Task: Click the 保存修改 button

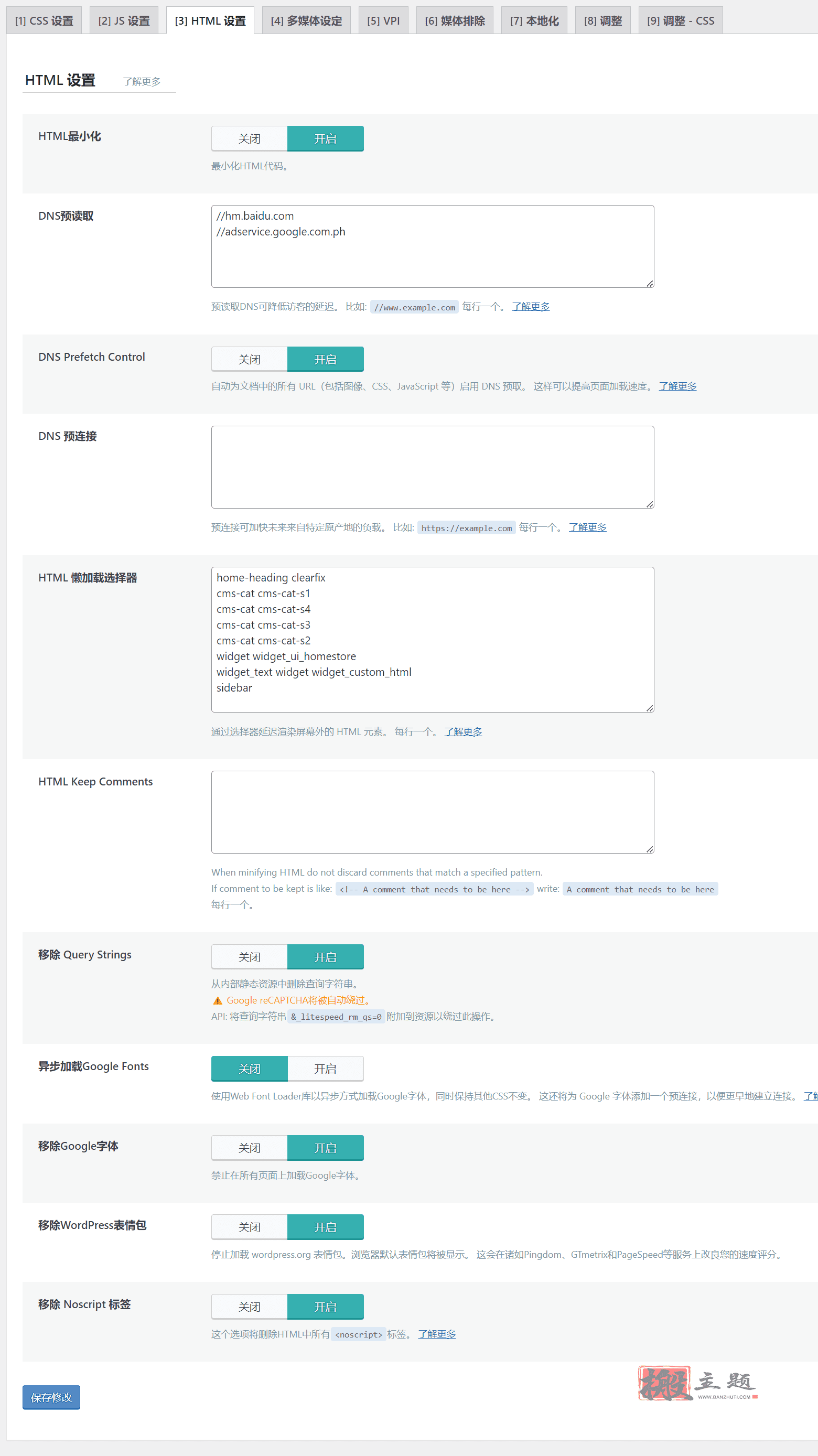Action: tap(51, 1397)
